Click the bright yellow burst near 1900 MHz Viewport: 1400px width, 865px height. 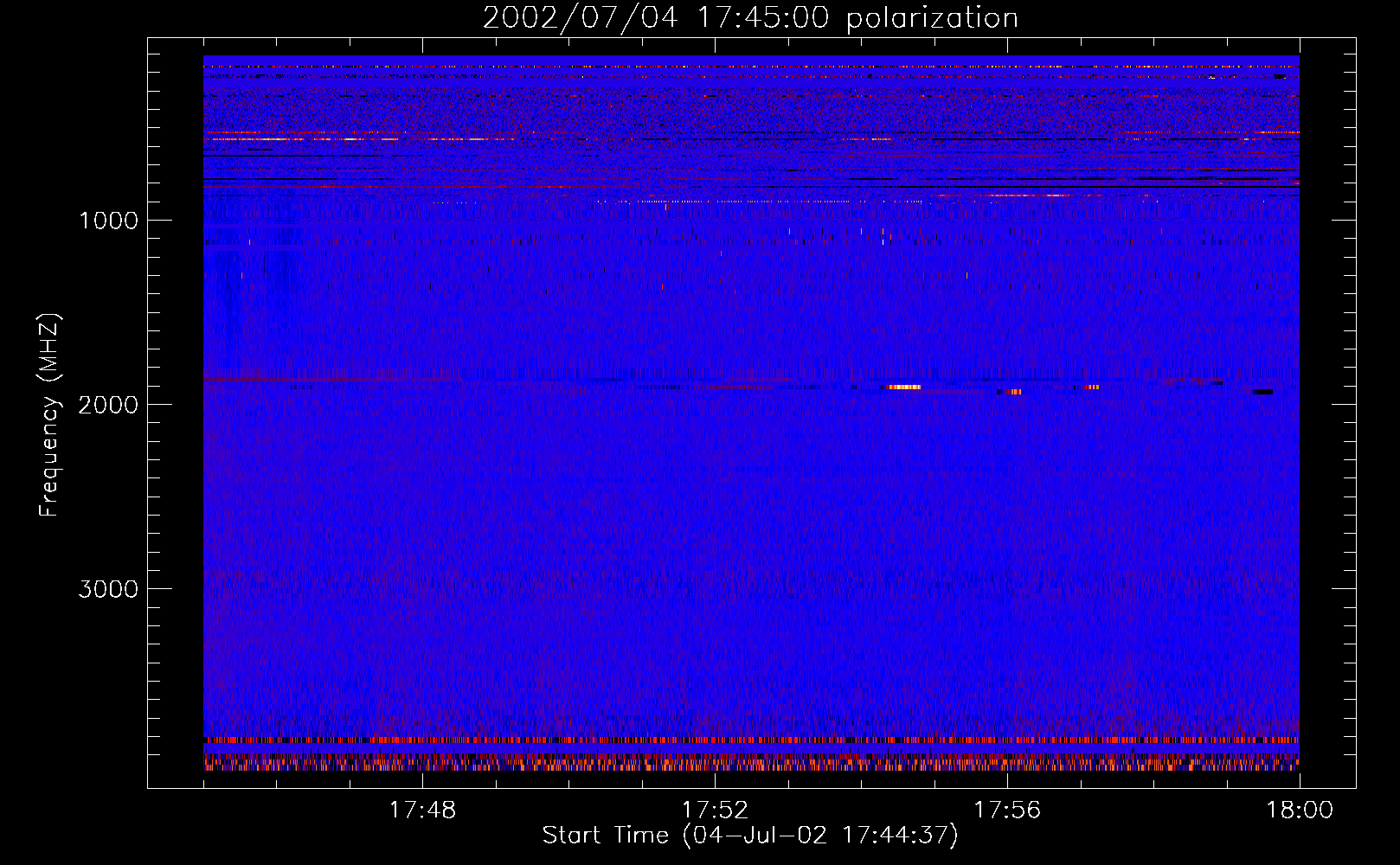pos(904,387)
